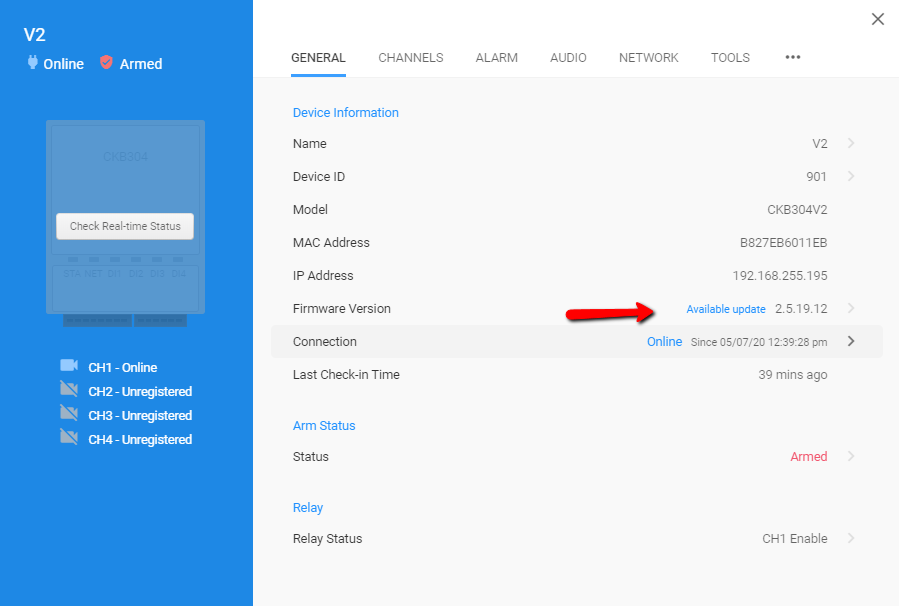
Task: Click the Device Information section heading
Action: 346,113
